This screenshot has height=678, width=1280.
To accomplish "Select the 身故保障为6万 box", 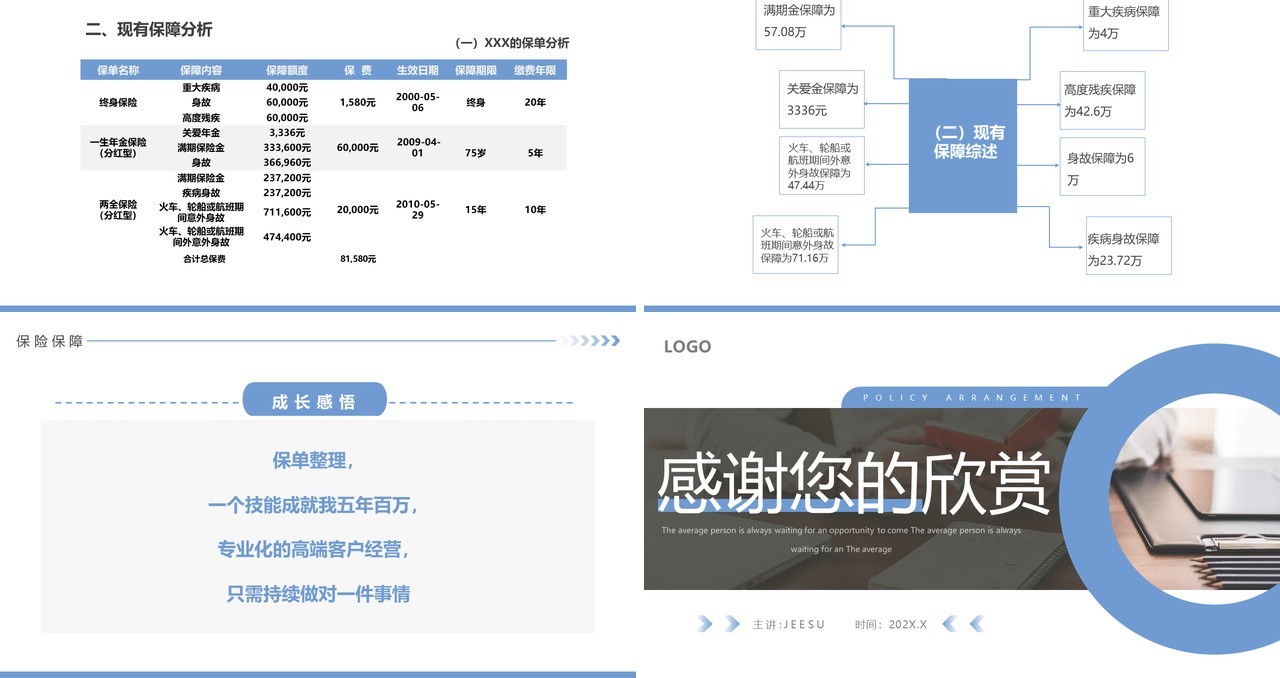I will (1103, 166).
